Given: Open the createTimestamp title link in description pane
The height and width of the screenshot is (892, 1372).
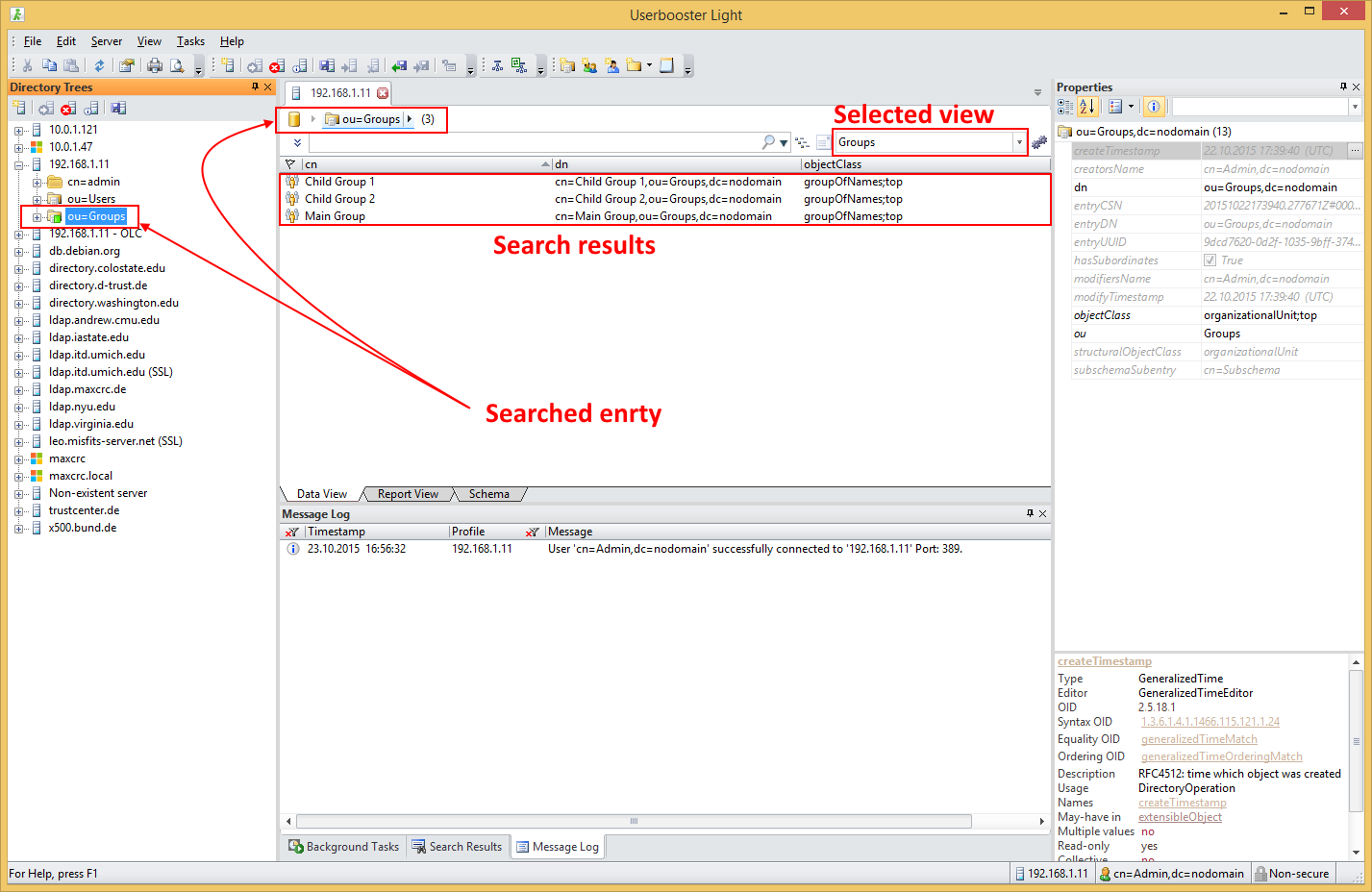Looking at the screenshot, I should [1105, 661].
